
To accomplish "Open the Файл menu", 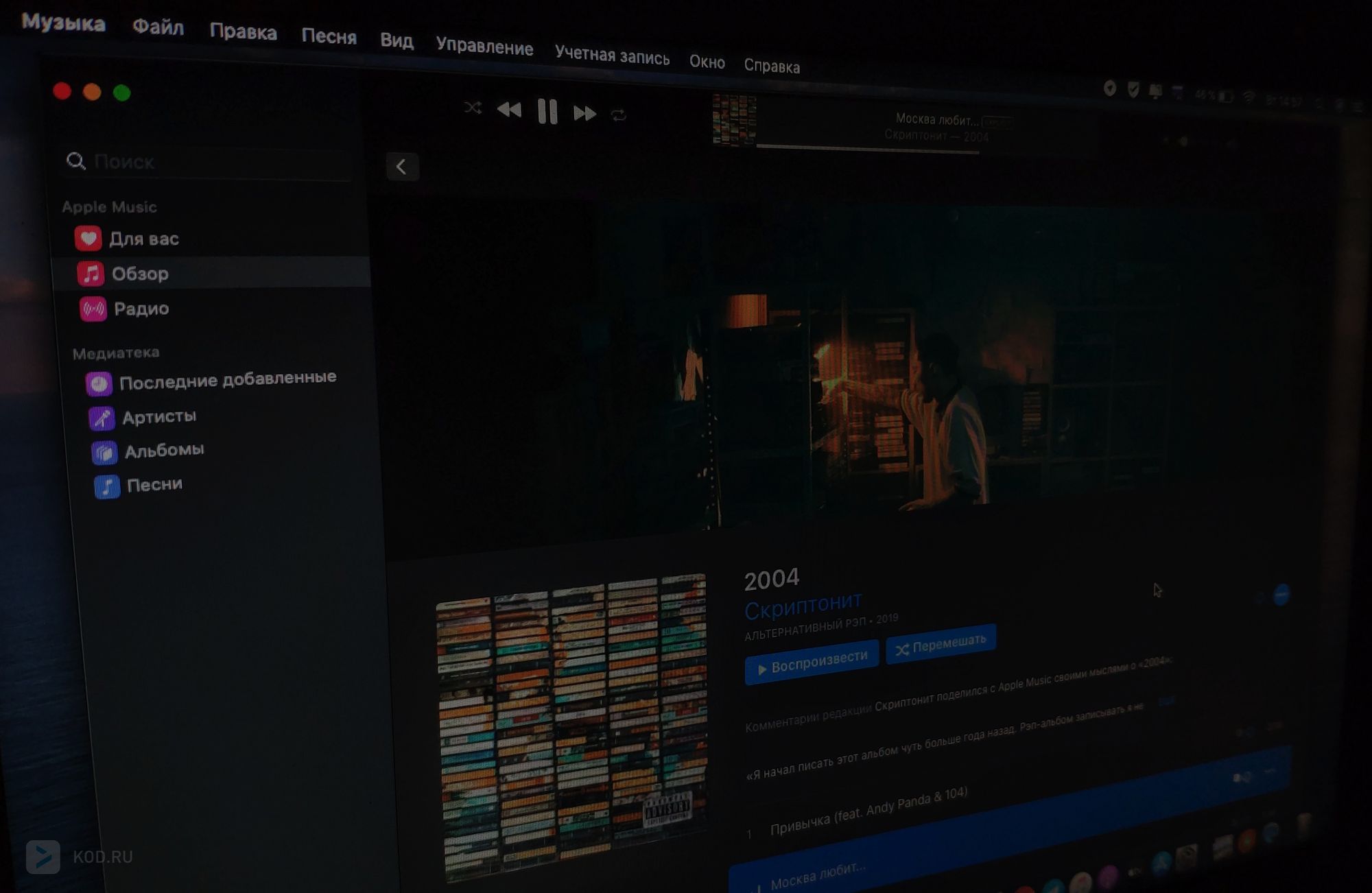I will (x=158, y=27).
